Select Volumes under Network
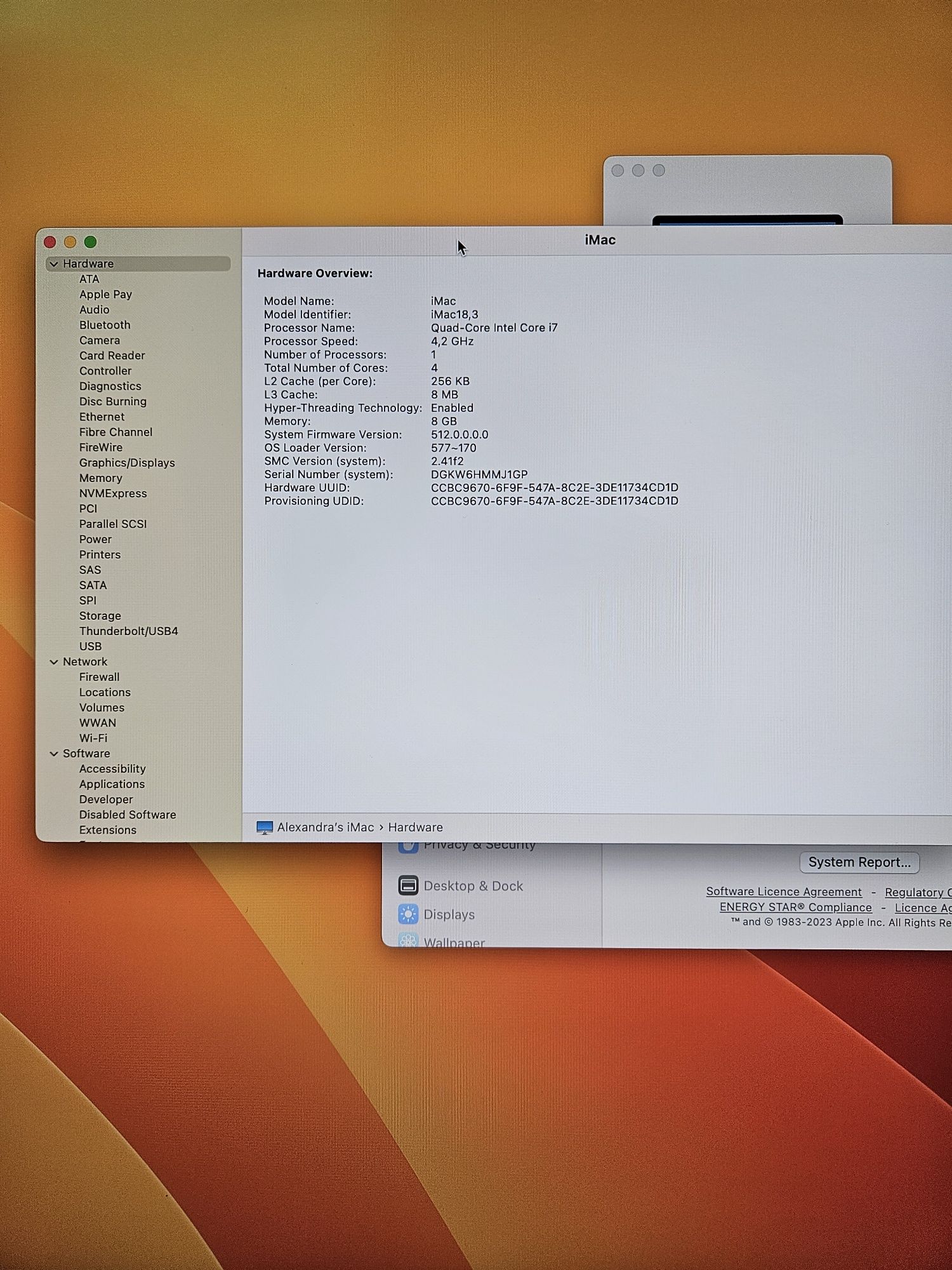 coord(102,707)
